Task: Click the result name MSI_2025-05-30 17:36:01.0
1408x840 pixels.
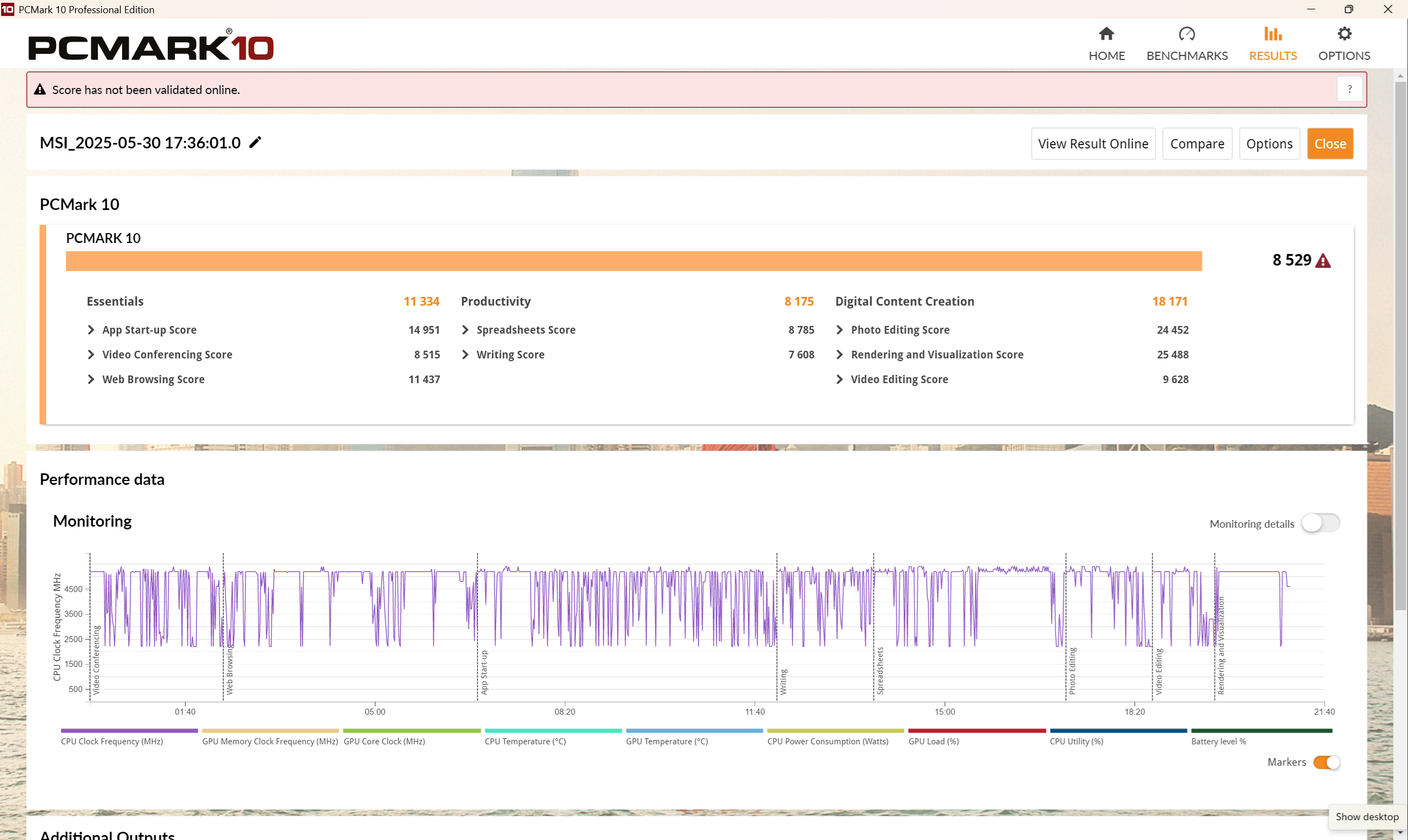Action: coord(140,142)
